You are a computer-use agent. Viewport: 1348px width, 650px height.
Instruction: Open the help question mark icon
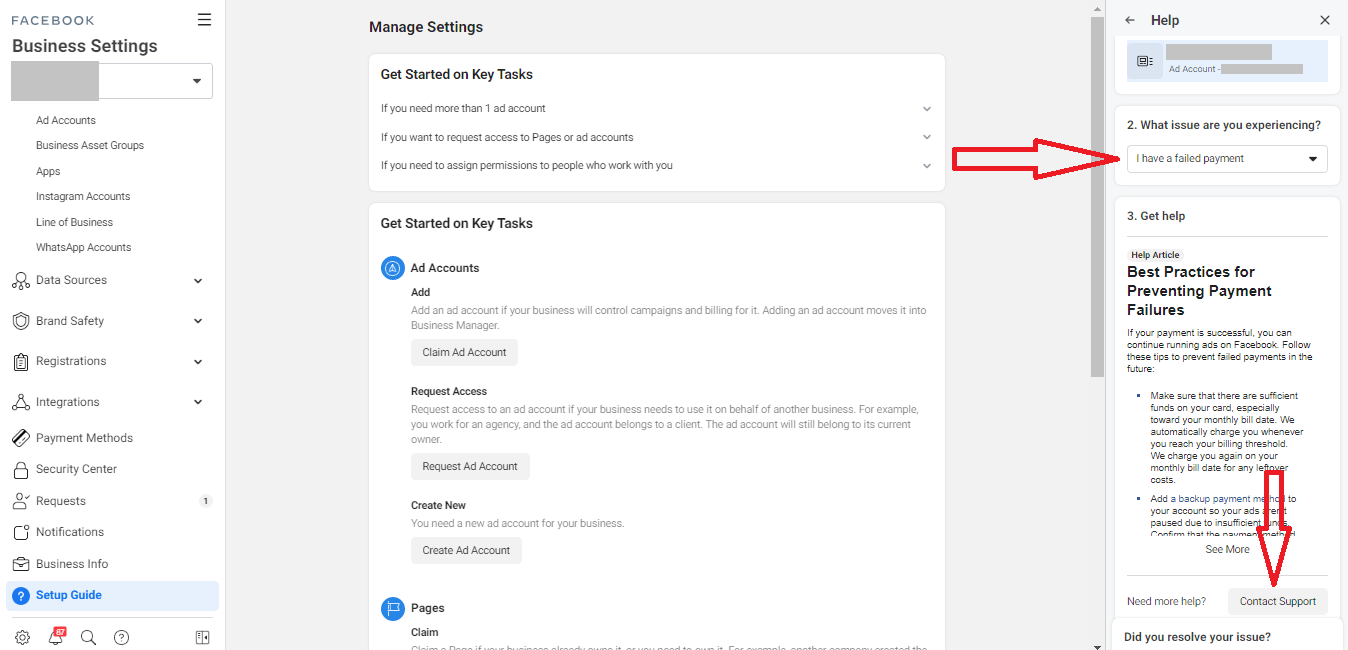[x=121, y=637]
